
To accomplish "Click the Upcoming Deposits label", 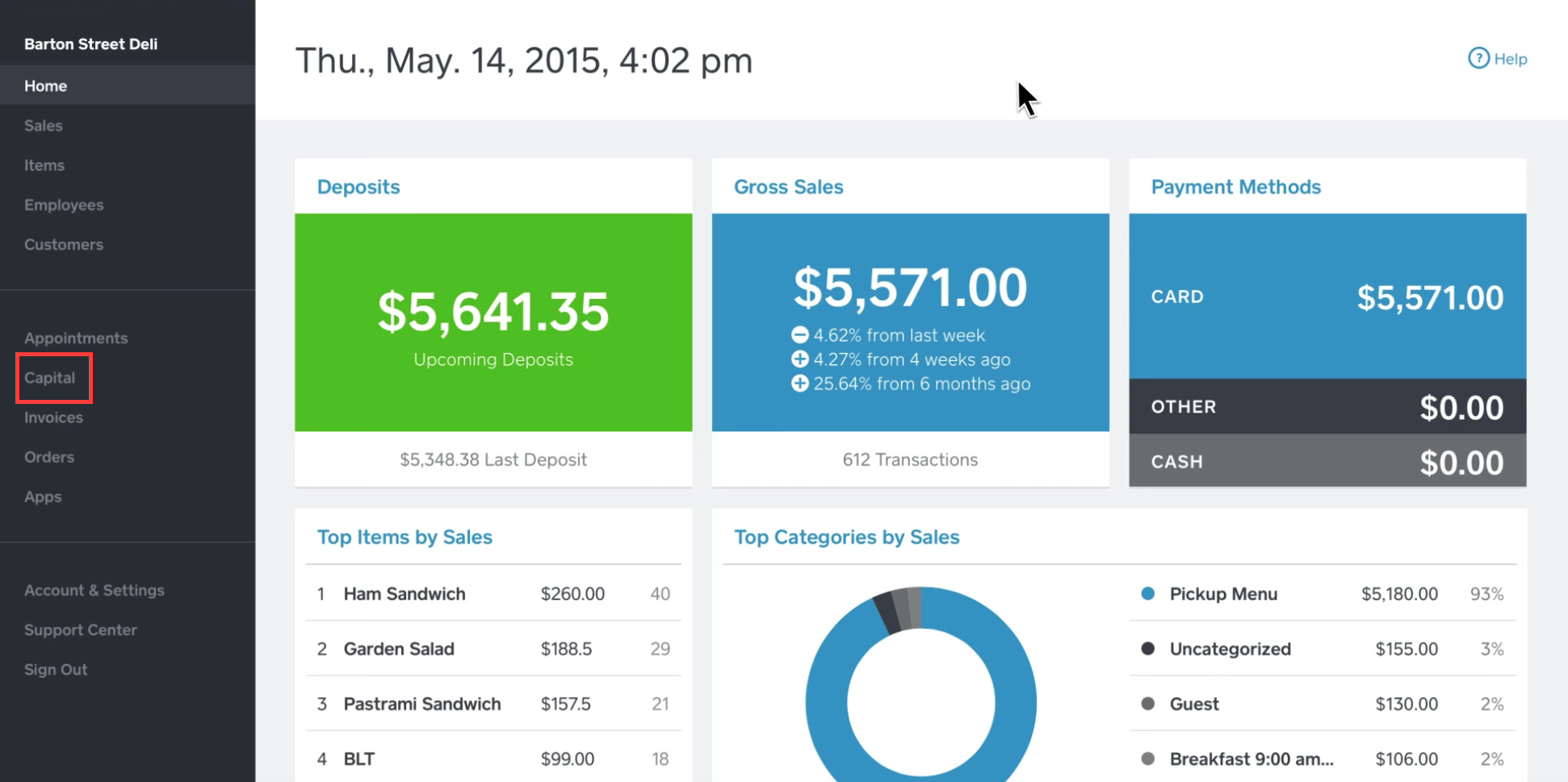I will (x=493, y=359).
